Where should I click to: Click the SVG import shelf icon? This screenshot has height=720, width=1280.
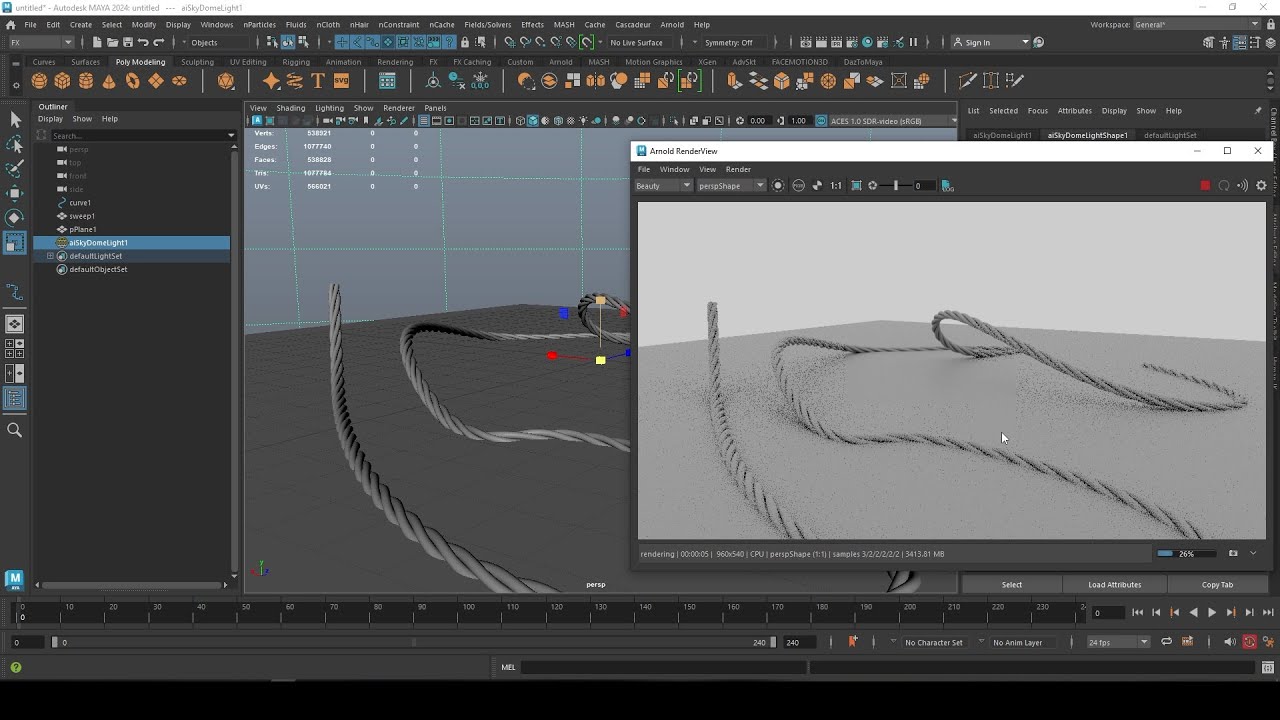coord(341,81)
